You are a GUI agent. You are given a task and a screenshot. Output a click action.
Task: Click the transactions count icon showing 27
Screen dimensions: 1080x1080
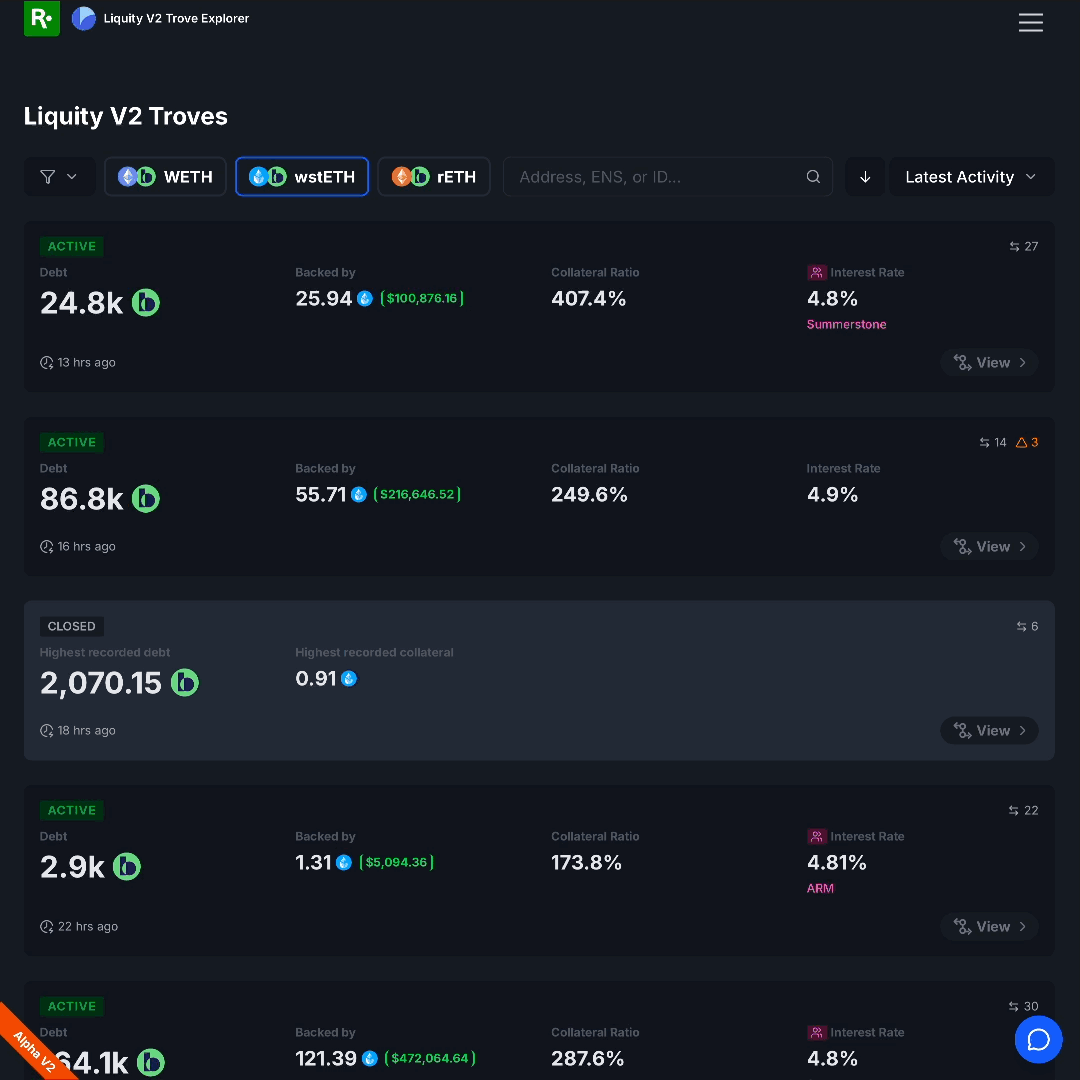pyautogui.click(x=1015, y=246)
